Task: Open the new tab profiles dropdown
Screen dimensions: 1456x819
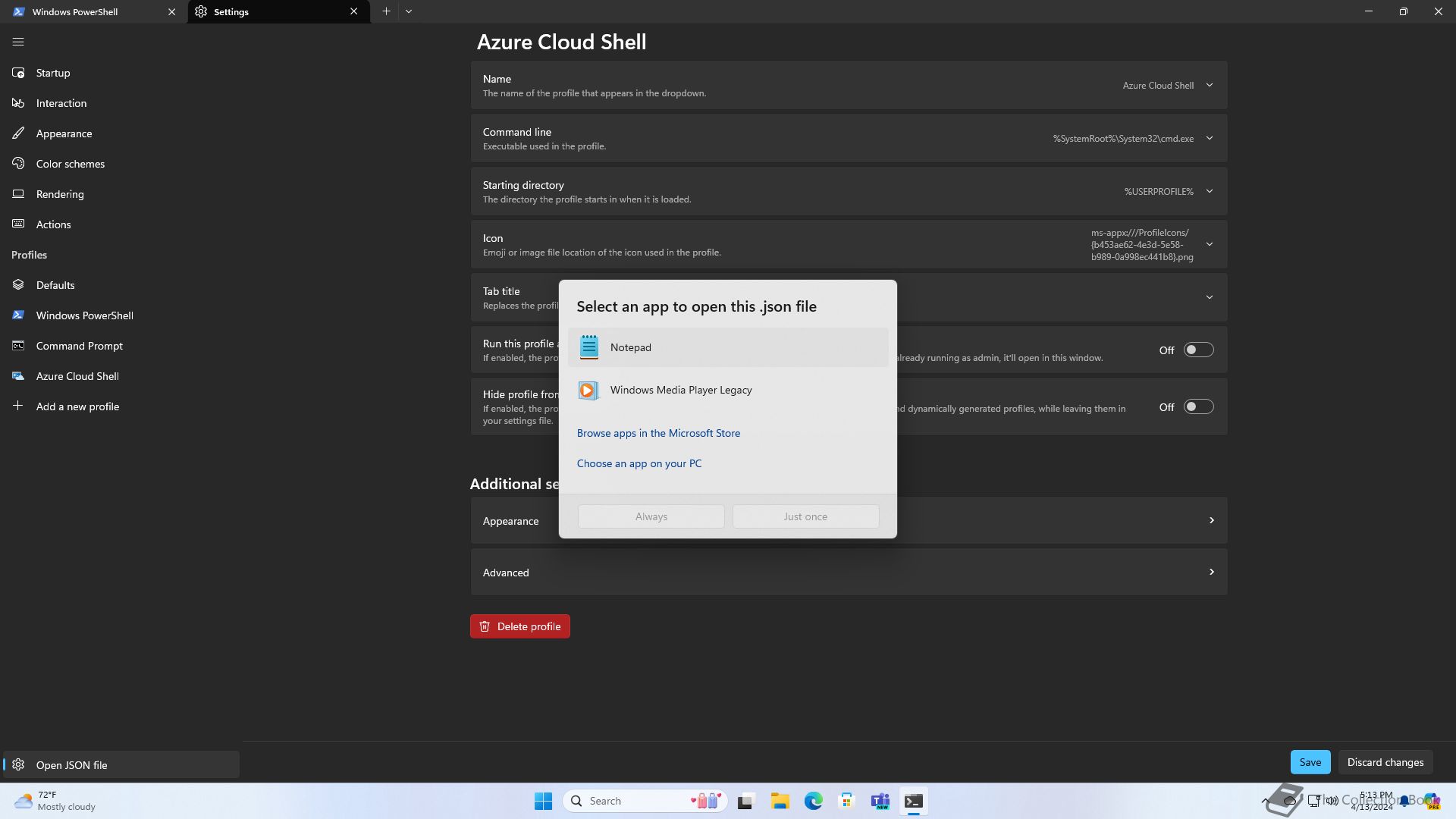Action: click(409, 11)
